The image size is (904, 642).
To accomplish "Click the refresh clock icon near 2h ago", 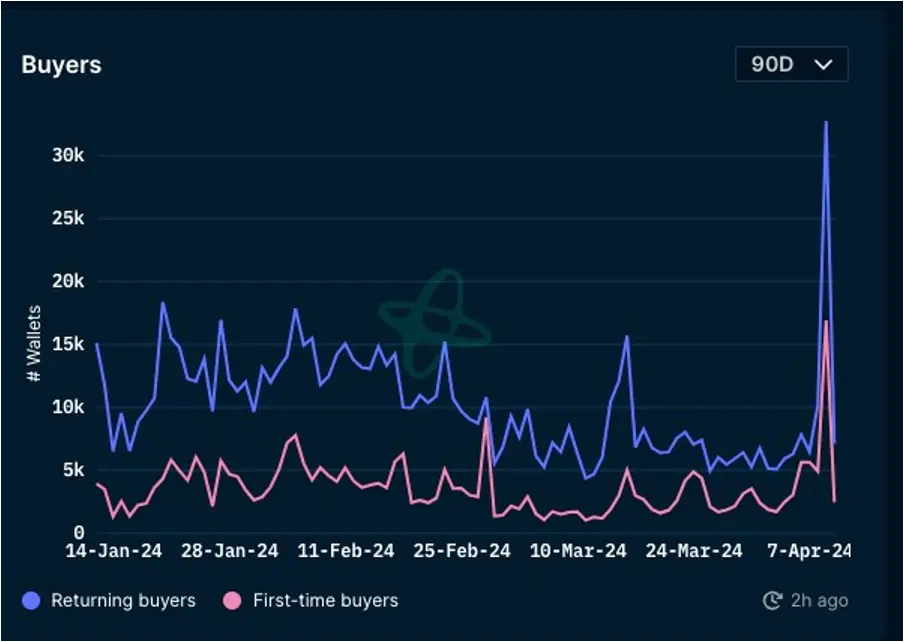I will [773, 601].
